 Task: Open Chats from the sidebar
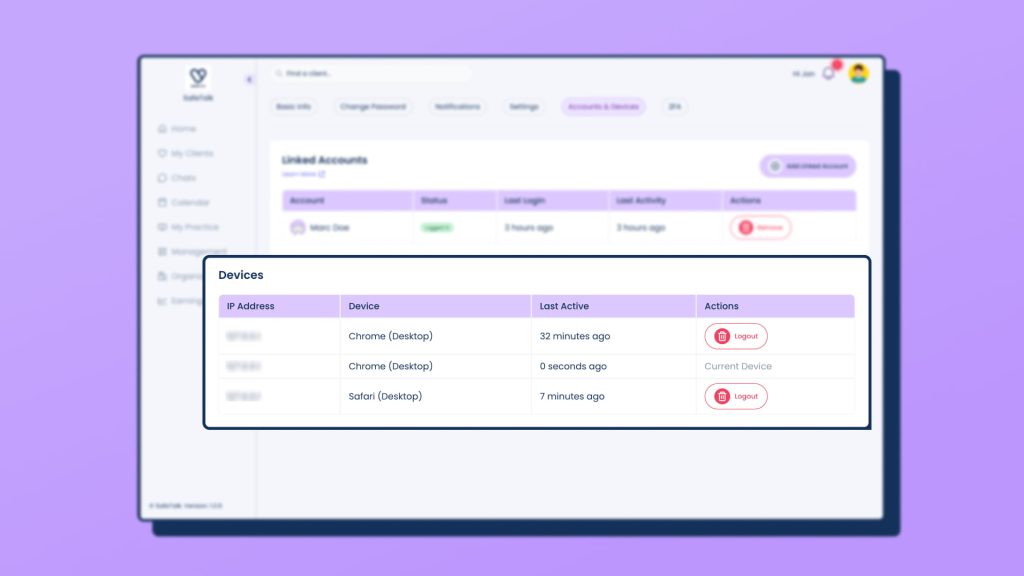coord(177,178)
